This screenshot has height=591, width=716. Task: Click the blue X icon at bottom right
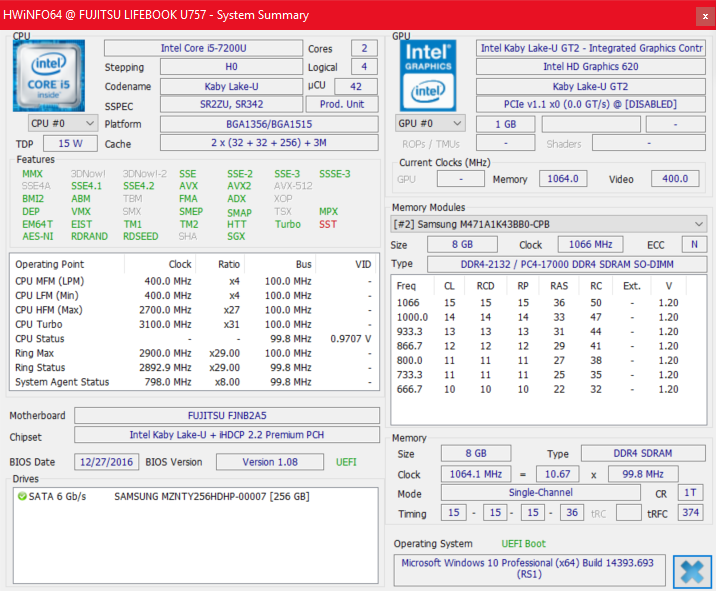[x=690, y=570]
